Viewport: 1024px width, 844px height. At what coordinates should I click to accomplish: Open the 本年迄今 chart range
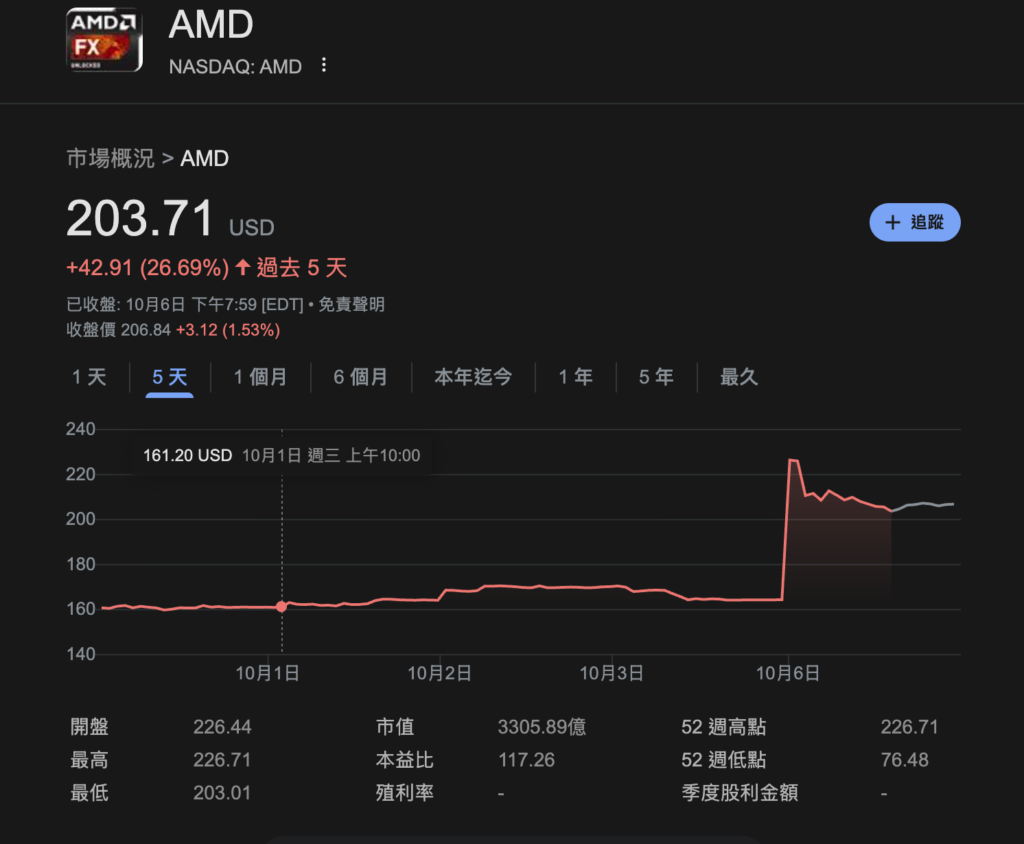(x=473, y=377)
